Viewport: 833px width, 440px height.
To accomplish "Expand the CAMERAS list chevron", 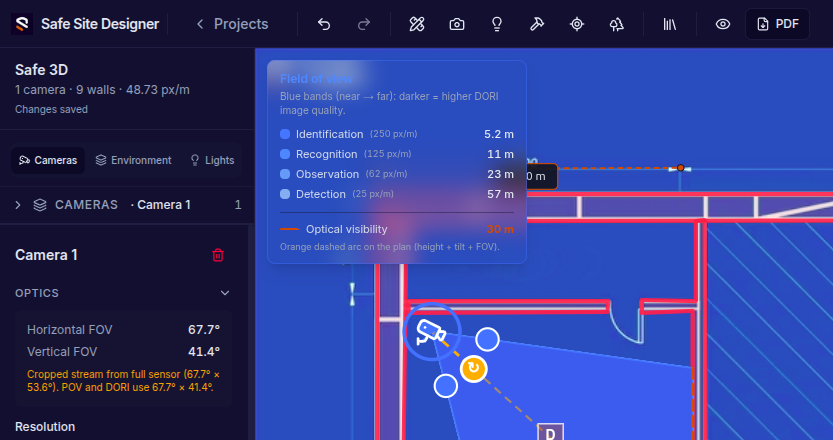I will [x=18, y=205].
